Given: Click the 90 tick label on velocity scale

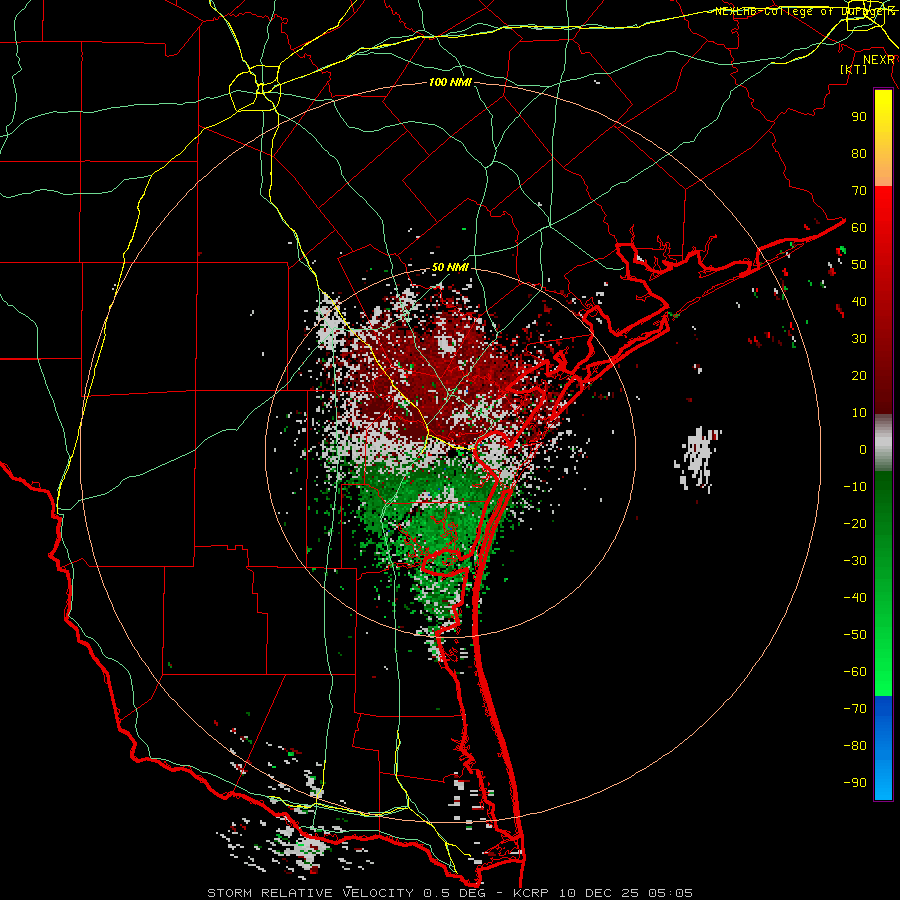Looking at the screenshot, I should click(x=859, y=117).
